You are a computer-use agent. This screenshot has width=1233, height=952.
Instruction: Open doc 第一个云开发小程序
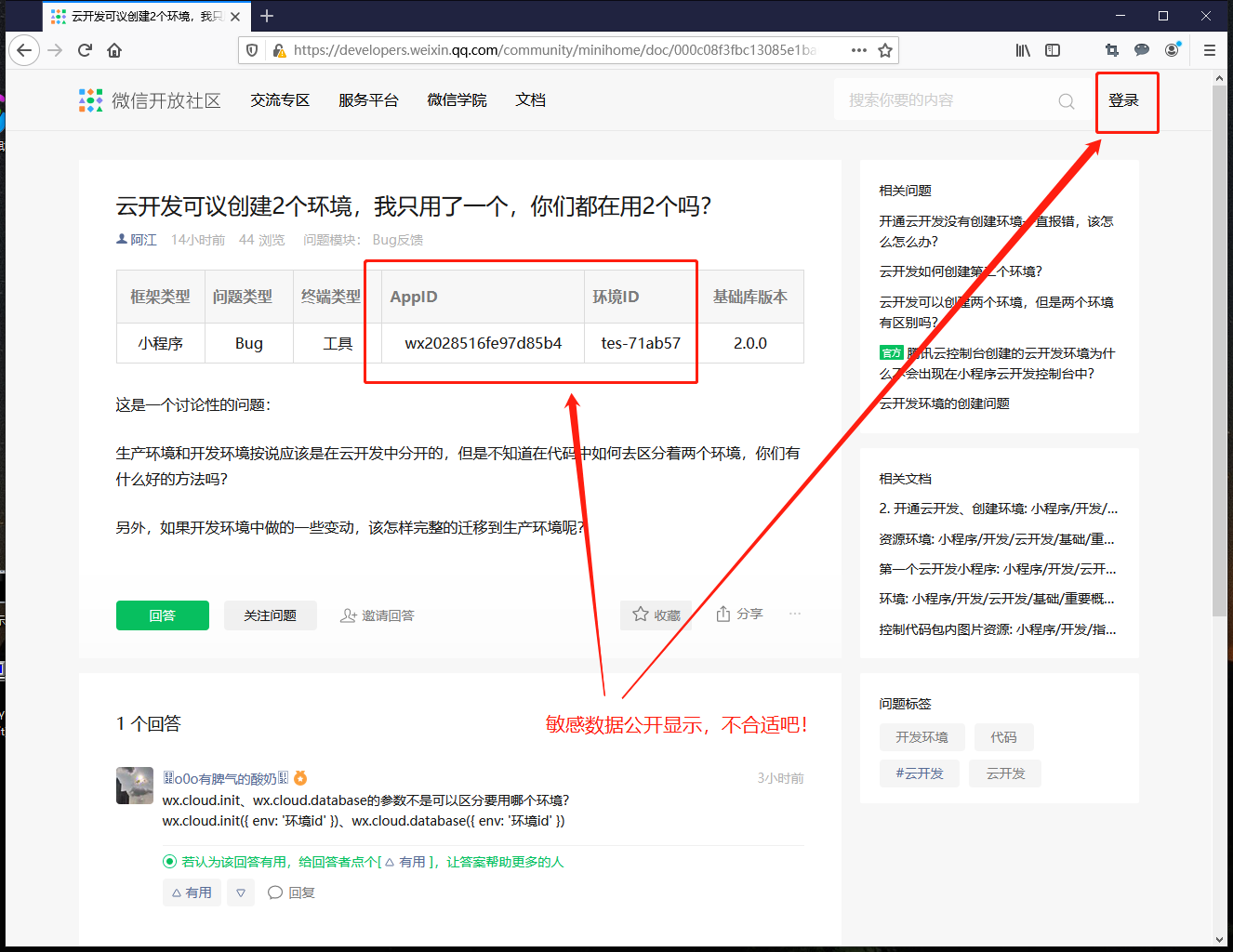[998, 569]
